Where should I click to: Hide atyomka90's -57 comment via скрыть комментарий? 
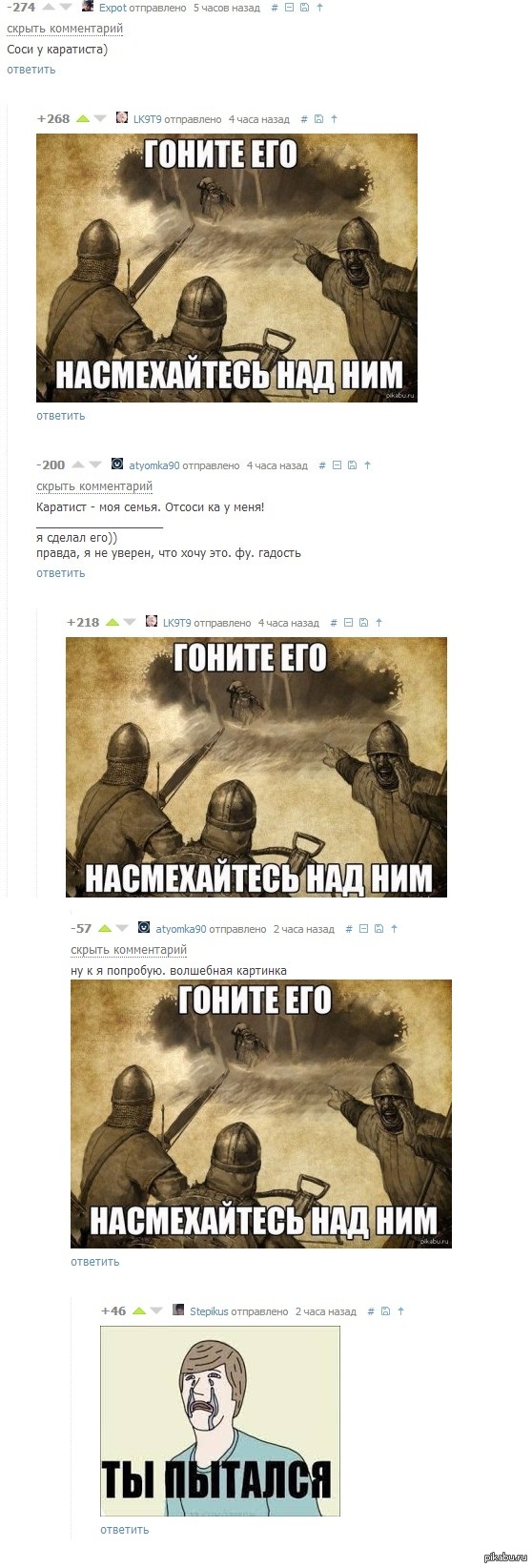click(129, 950)
